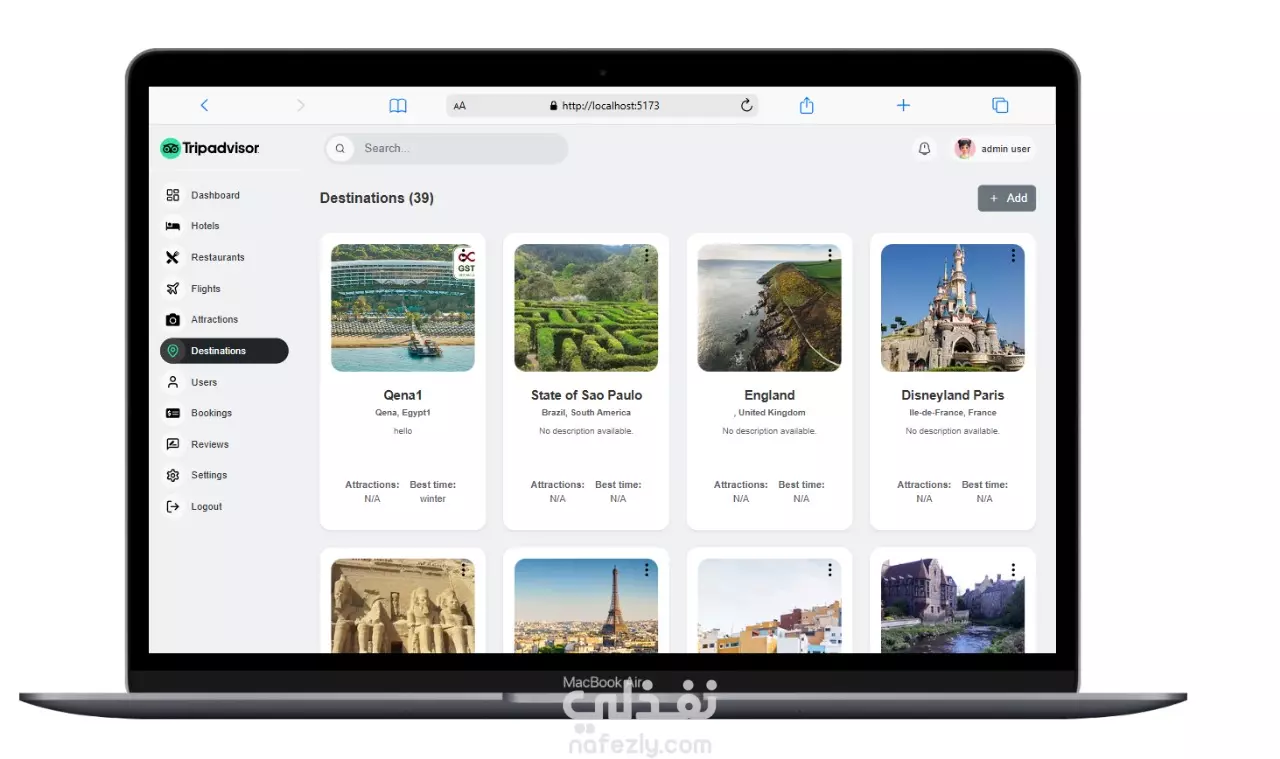Click the Tripadvisor logo
This screenshot has width=1280, height=759.
pos(210,148)
